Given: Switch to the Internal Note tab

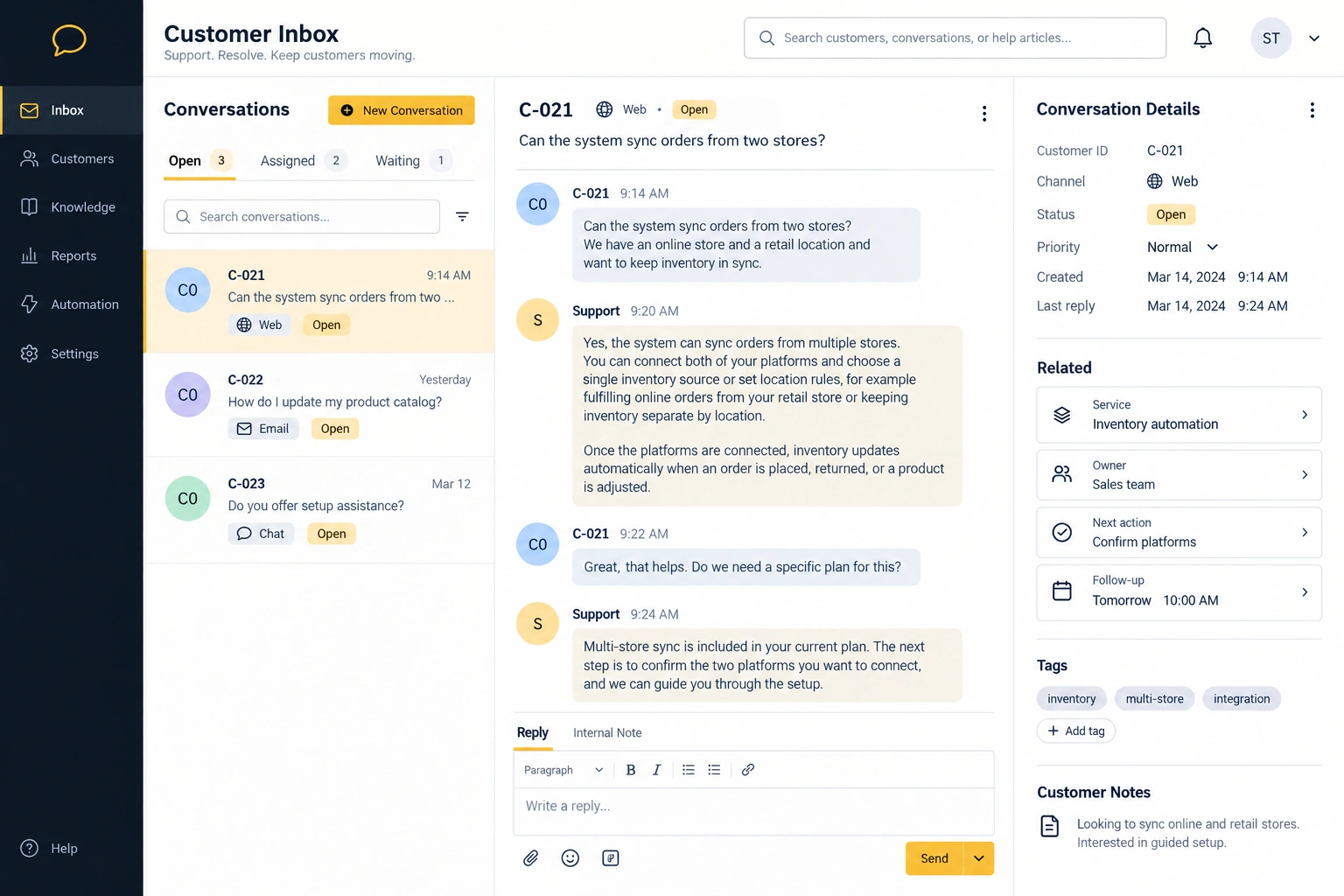Looking at the screenshot, I should point(607,733).
